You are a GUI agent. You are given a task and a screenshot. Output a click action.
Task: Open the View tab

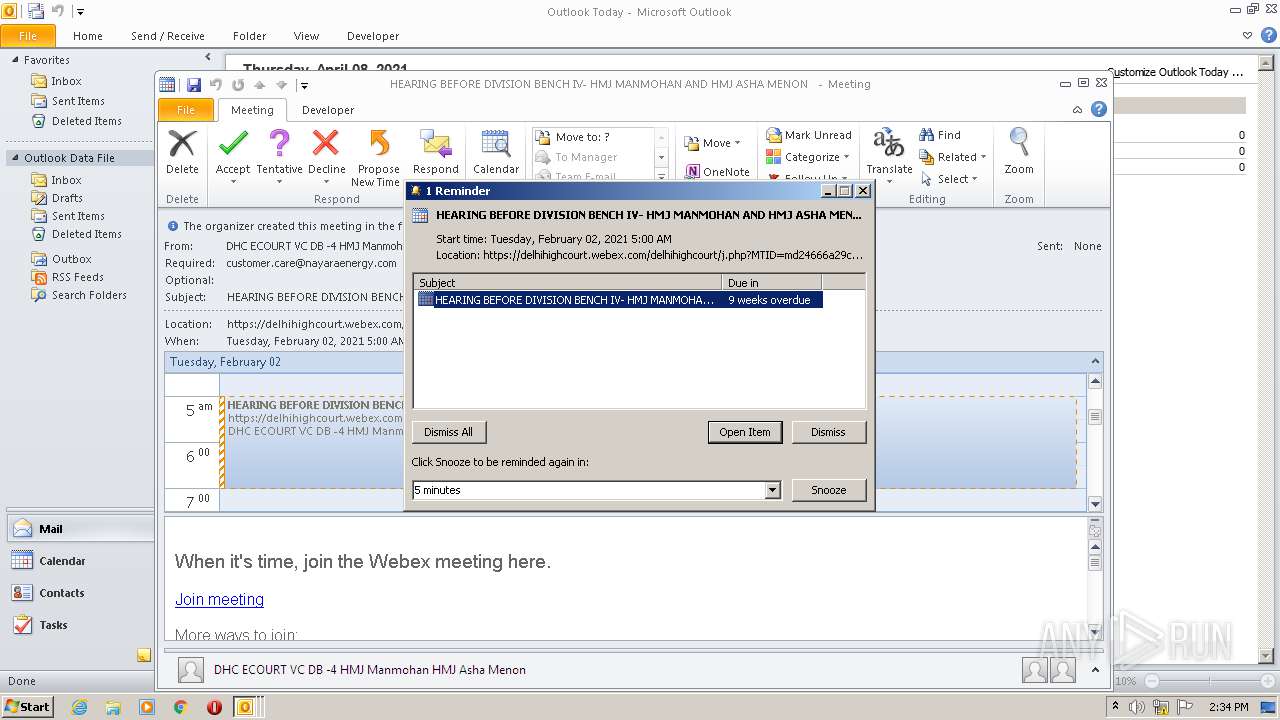pyautogui.click(x=306, y=36)
